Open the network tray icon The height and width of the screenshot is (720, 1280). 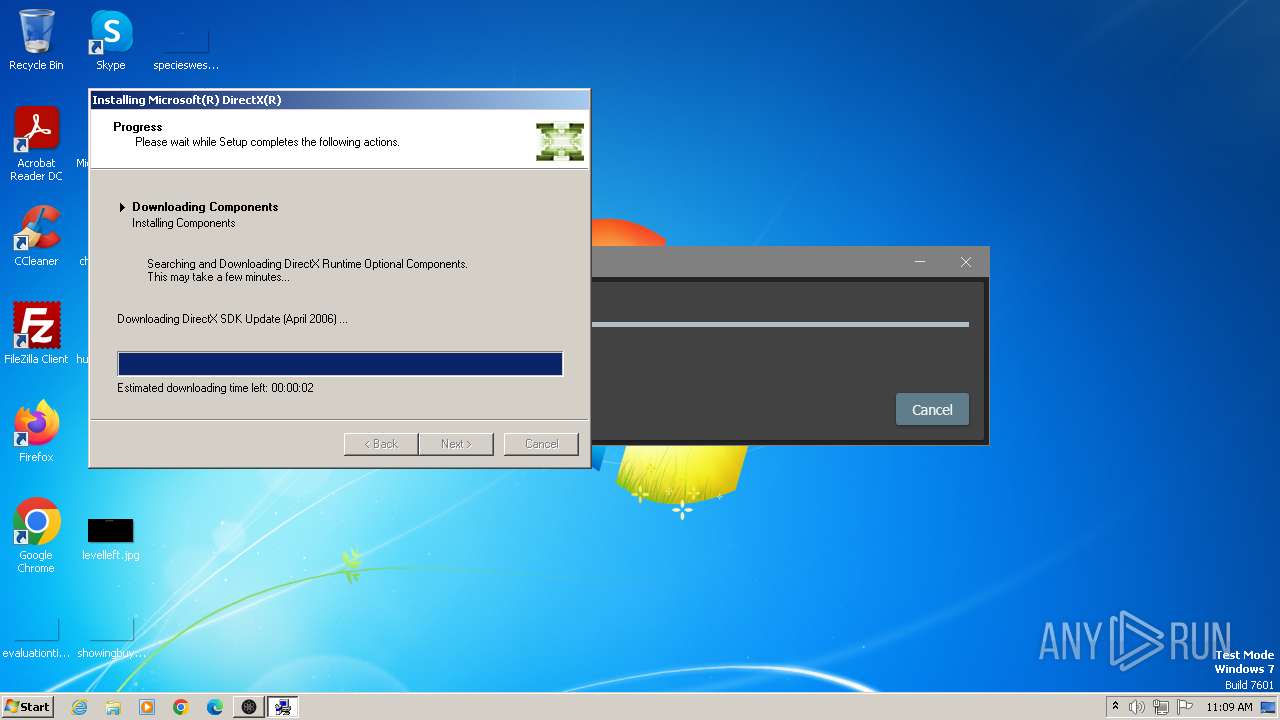click(x=1161, y=707)
